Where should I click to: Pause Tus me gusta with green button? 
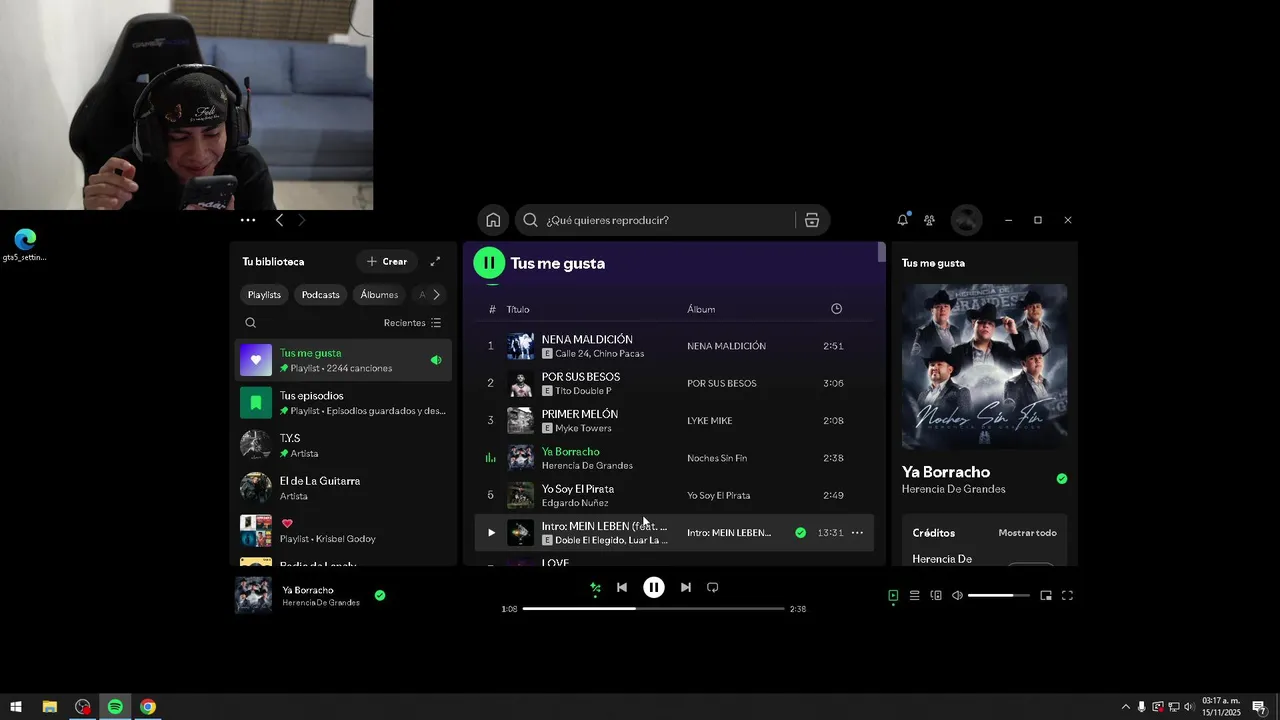click(489, 263)
